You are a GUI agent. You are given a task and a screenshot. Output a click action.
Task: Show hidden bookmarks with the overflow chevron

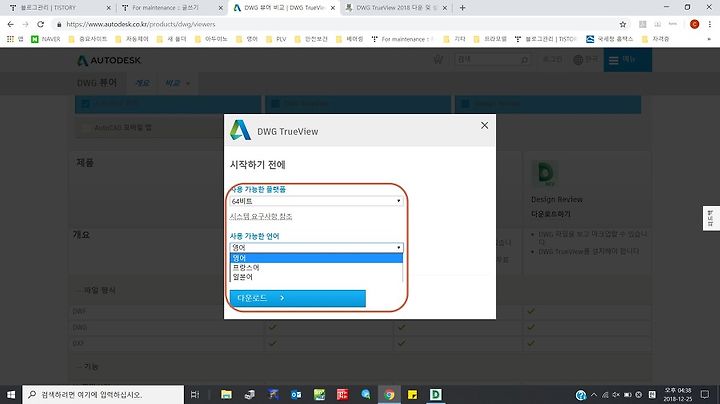709,39
